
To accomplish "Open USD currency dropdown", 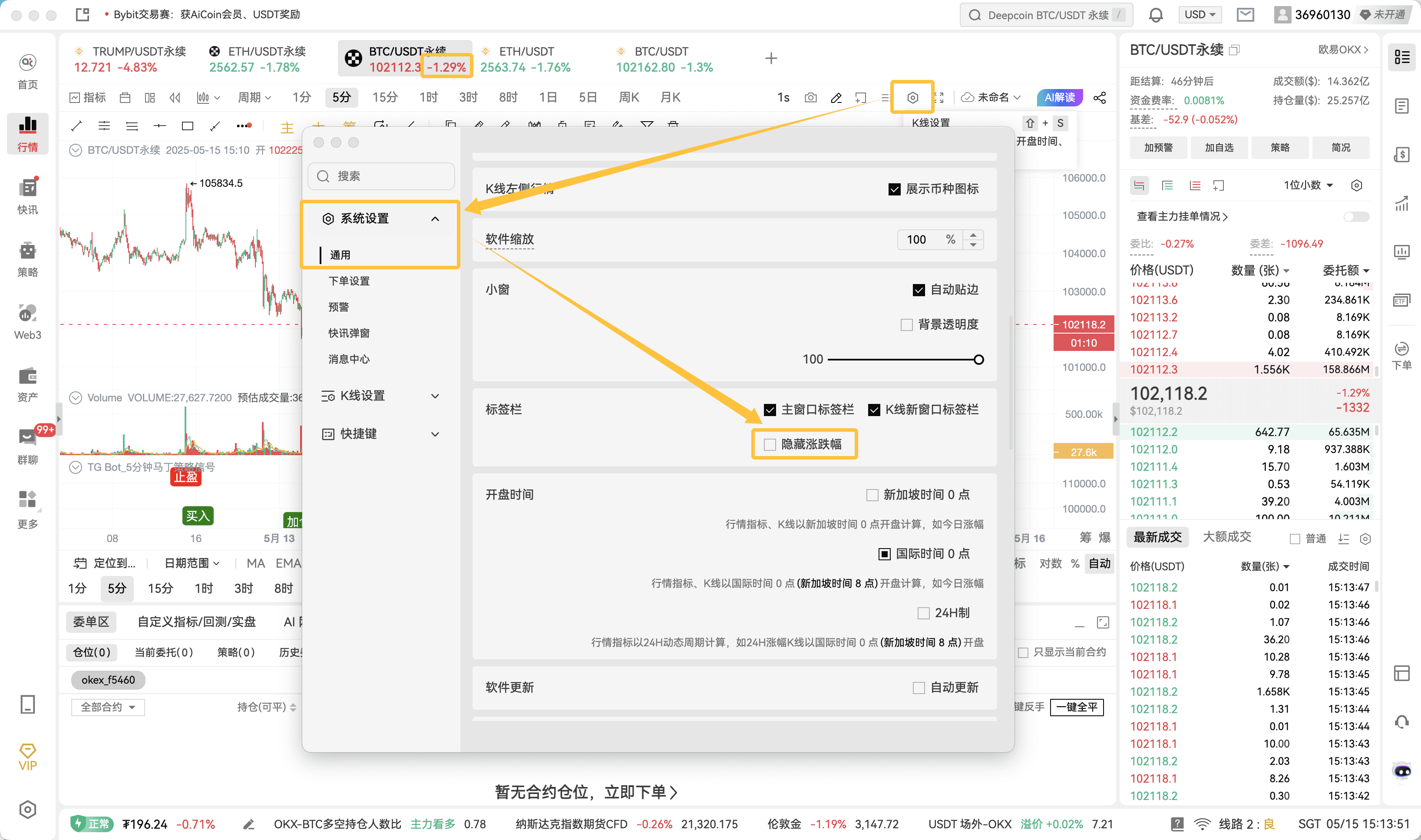I will coord(1200,15).
